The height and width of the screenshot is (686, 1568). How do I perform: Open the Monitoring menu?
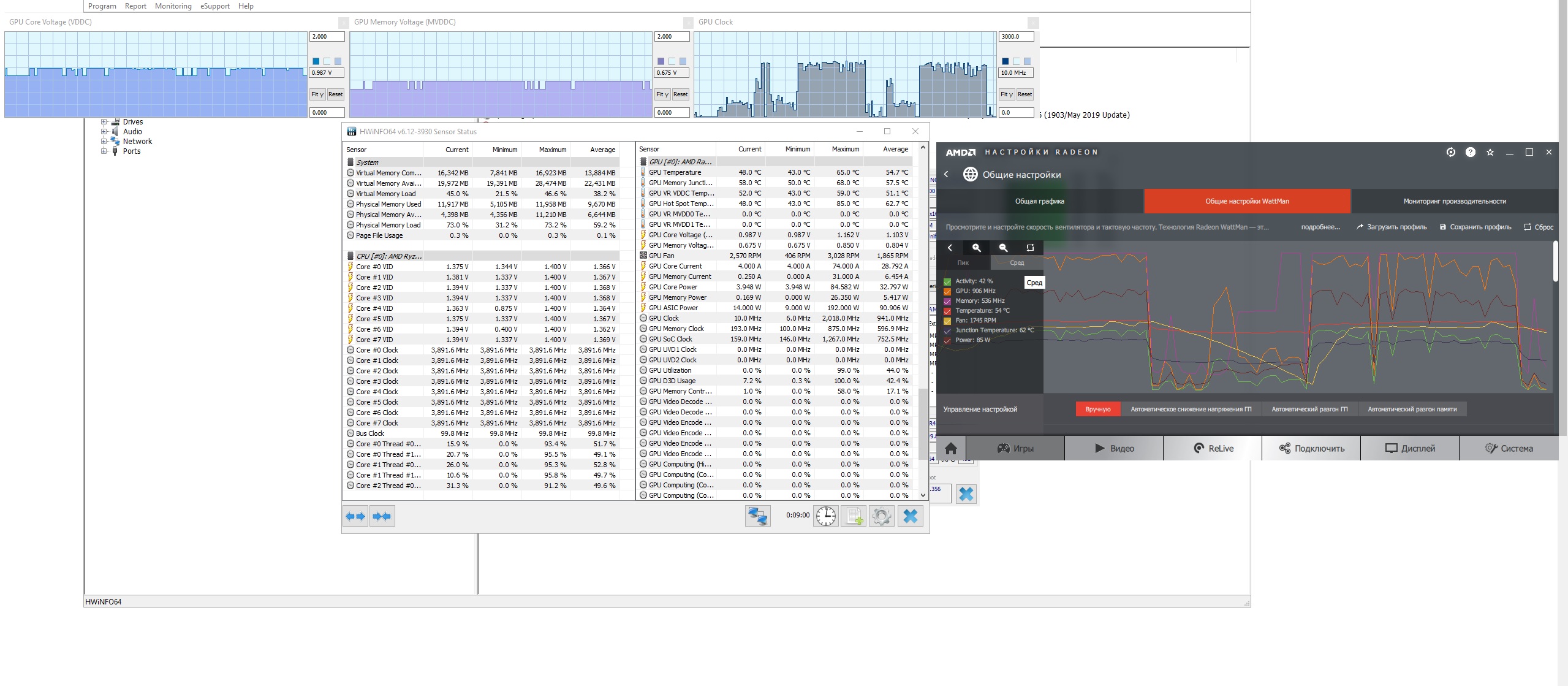coord(173,6)
